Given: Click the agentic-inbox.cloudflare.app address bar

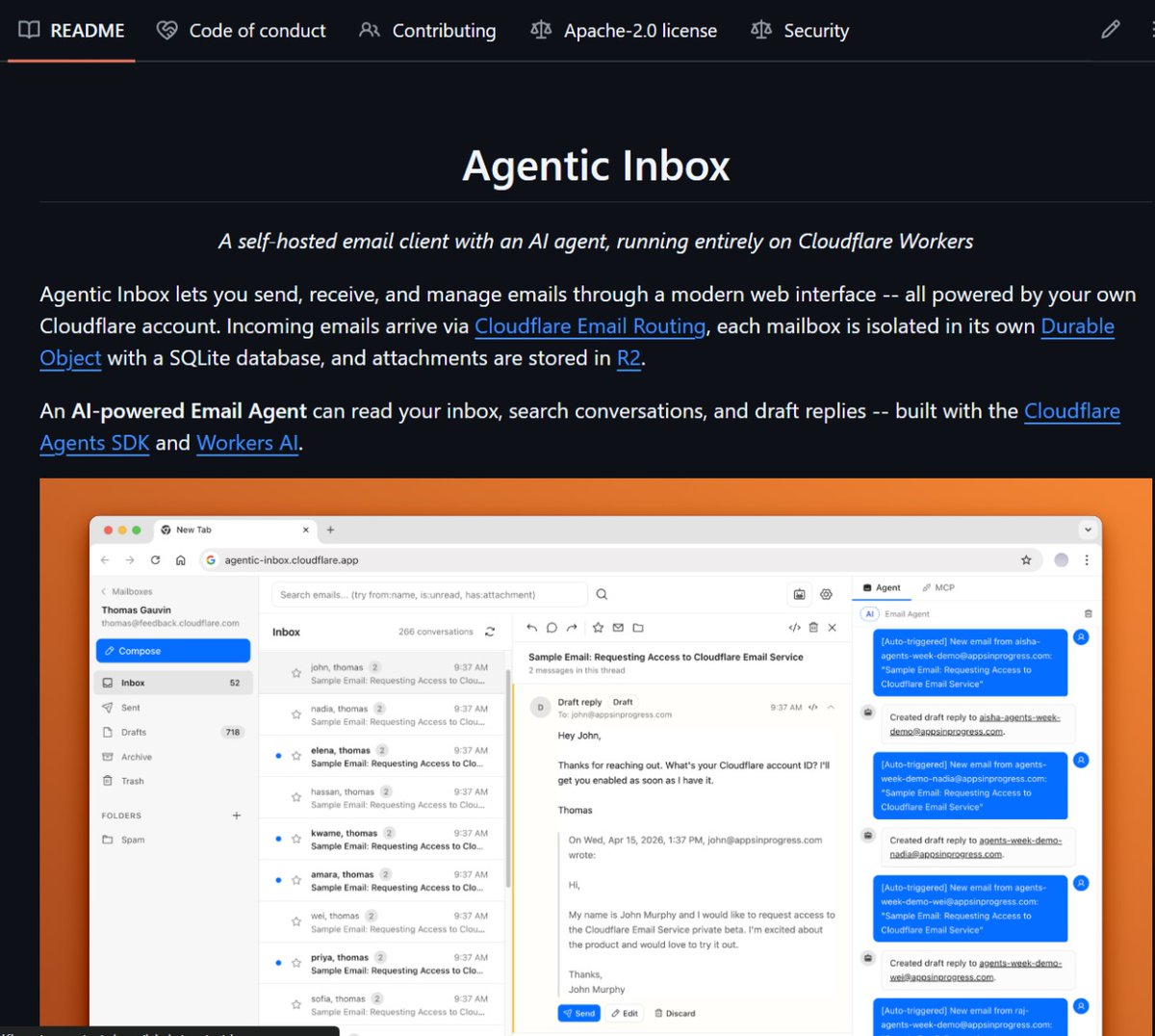Looking at the screenshot, I should (x=620, y=559).
